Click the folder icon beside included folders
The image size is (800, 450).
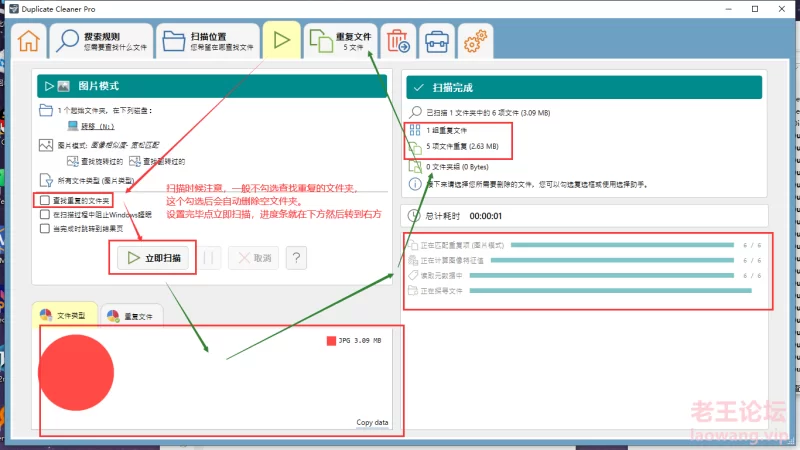(x=46, y=110)
